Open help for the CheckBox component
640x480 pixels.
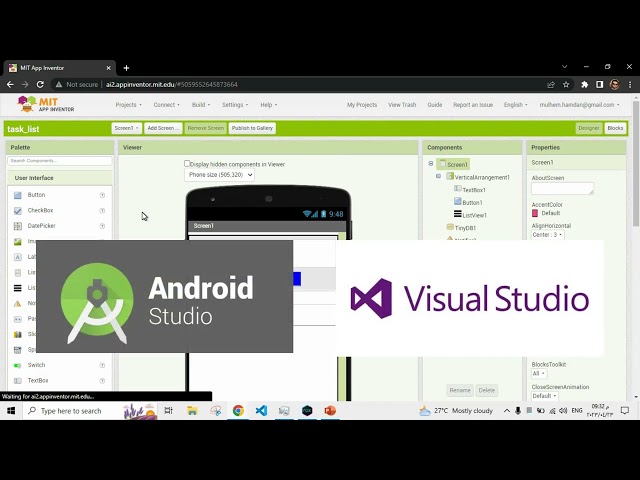coord(102,211)
